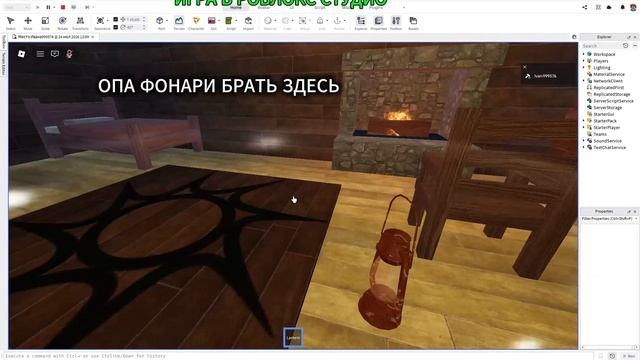Select the Select tool in the toolbar
Image resolution: width=640 pixels, height=360 pixels.
[11, 22]
